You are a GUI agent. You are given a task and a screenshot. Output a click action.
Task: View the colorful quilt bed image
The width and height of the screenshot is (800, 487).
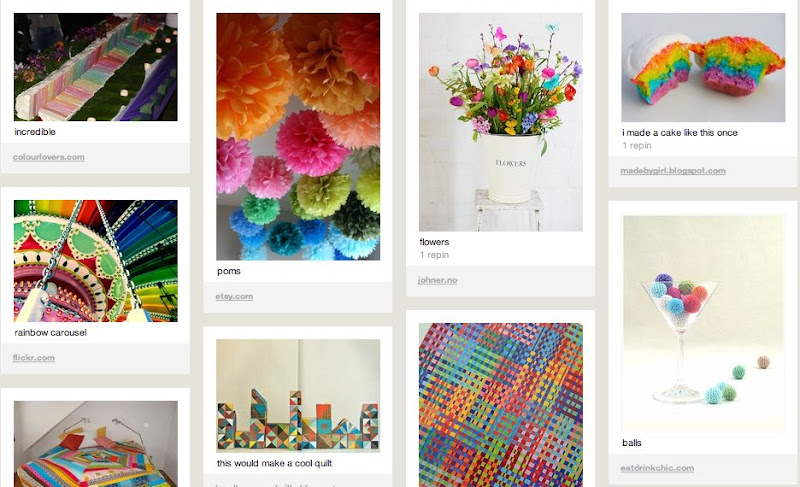(96, 444)
